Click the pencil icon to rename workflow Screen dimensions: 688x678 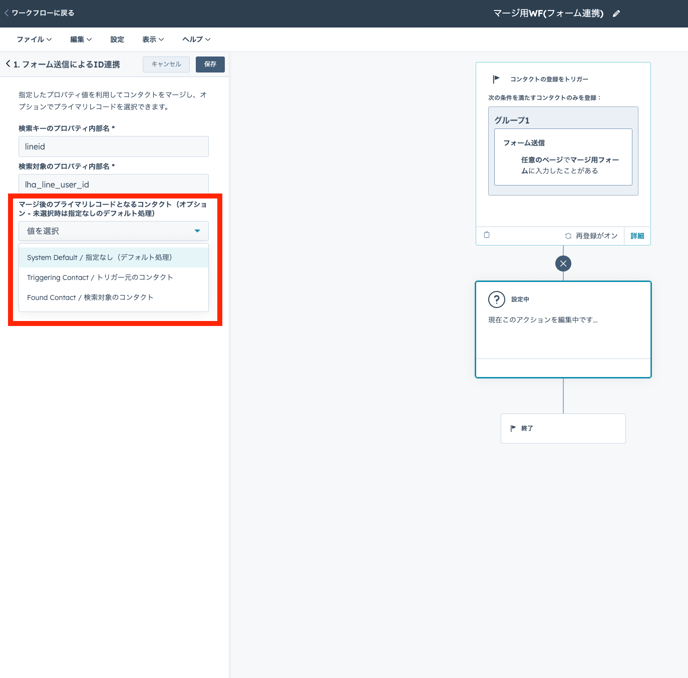[616, 14]
